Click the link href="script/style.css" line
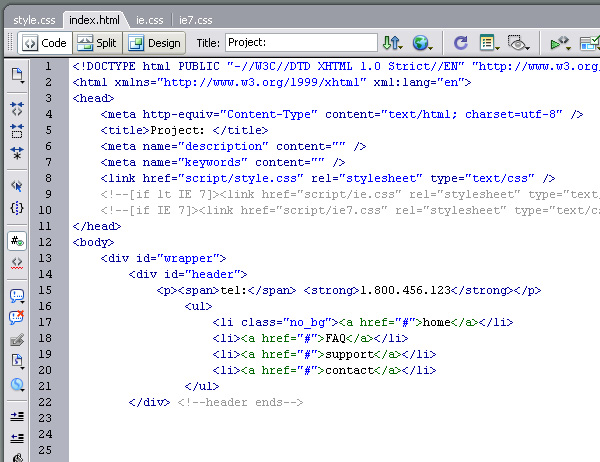Screen dimensions: 600x462 328,178
